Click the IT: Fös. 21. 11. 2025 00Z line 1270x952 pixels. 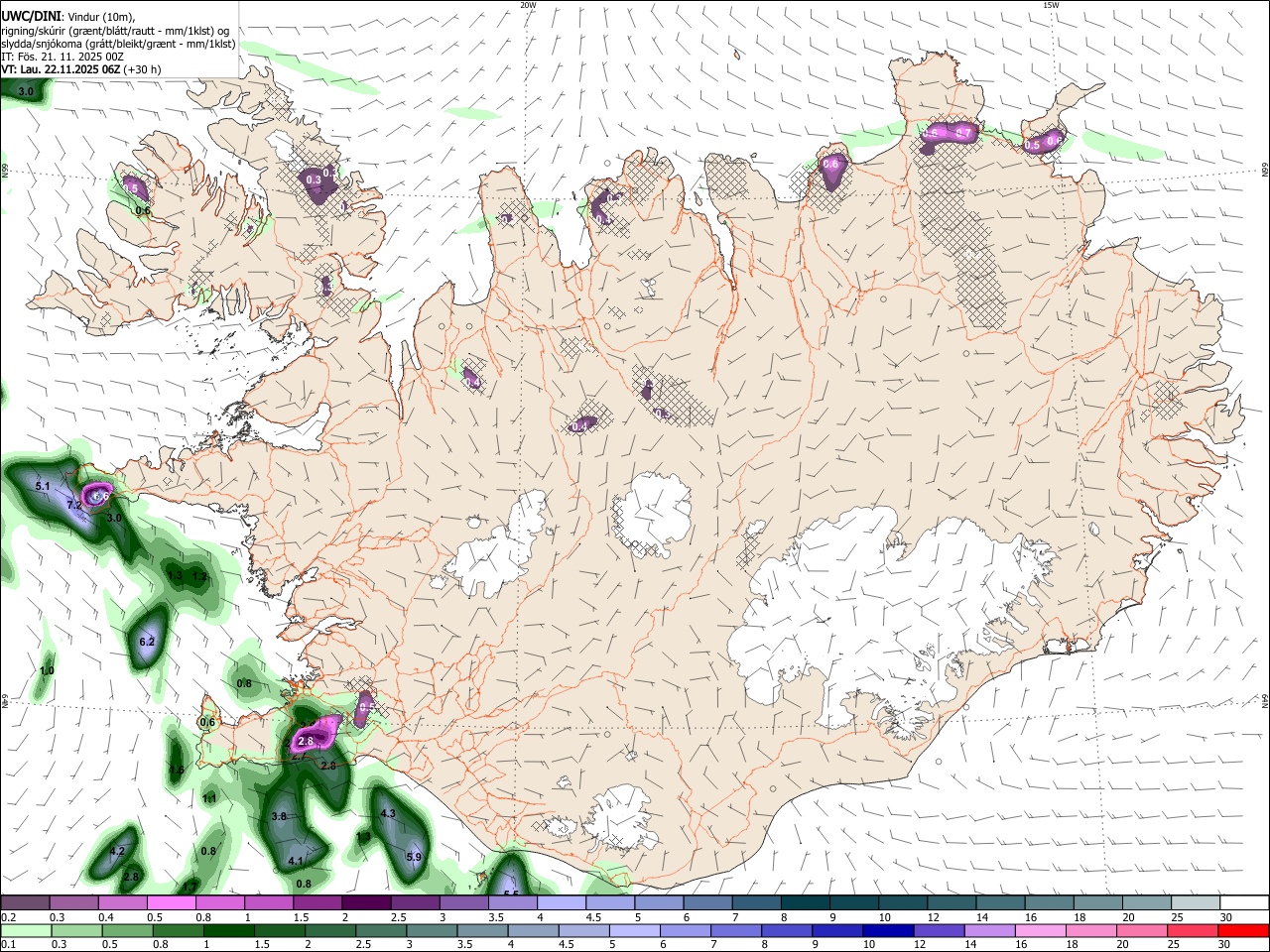point(63,57)
